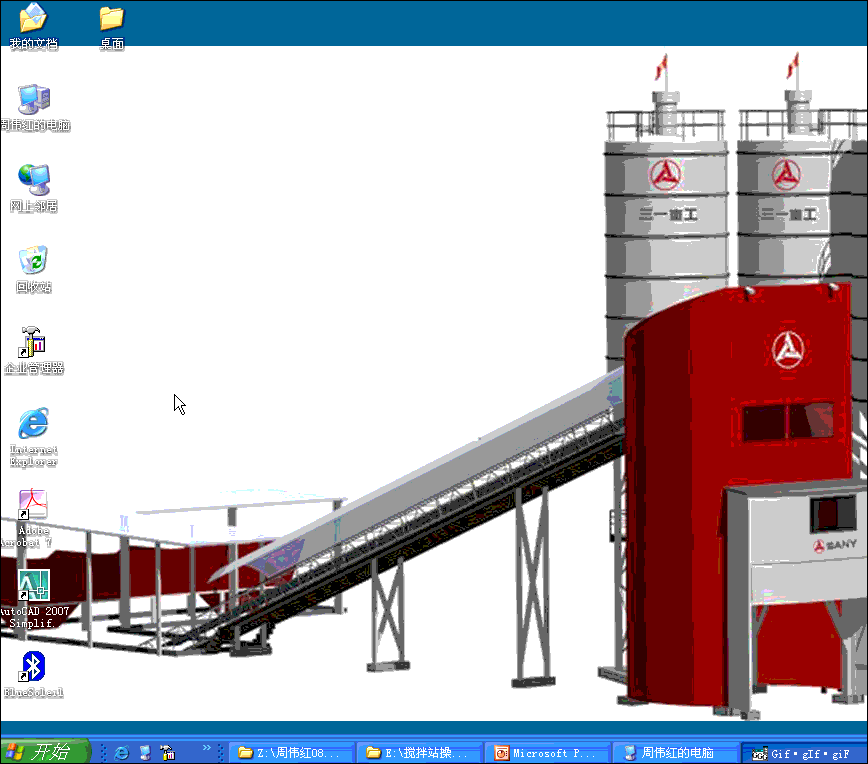Click the Show Desktop Quick Launch icon
Viewport: 868px width, 764px height.
(x=145, y=752)
